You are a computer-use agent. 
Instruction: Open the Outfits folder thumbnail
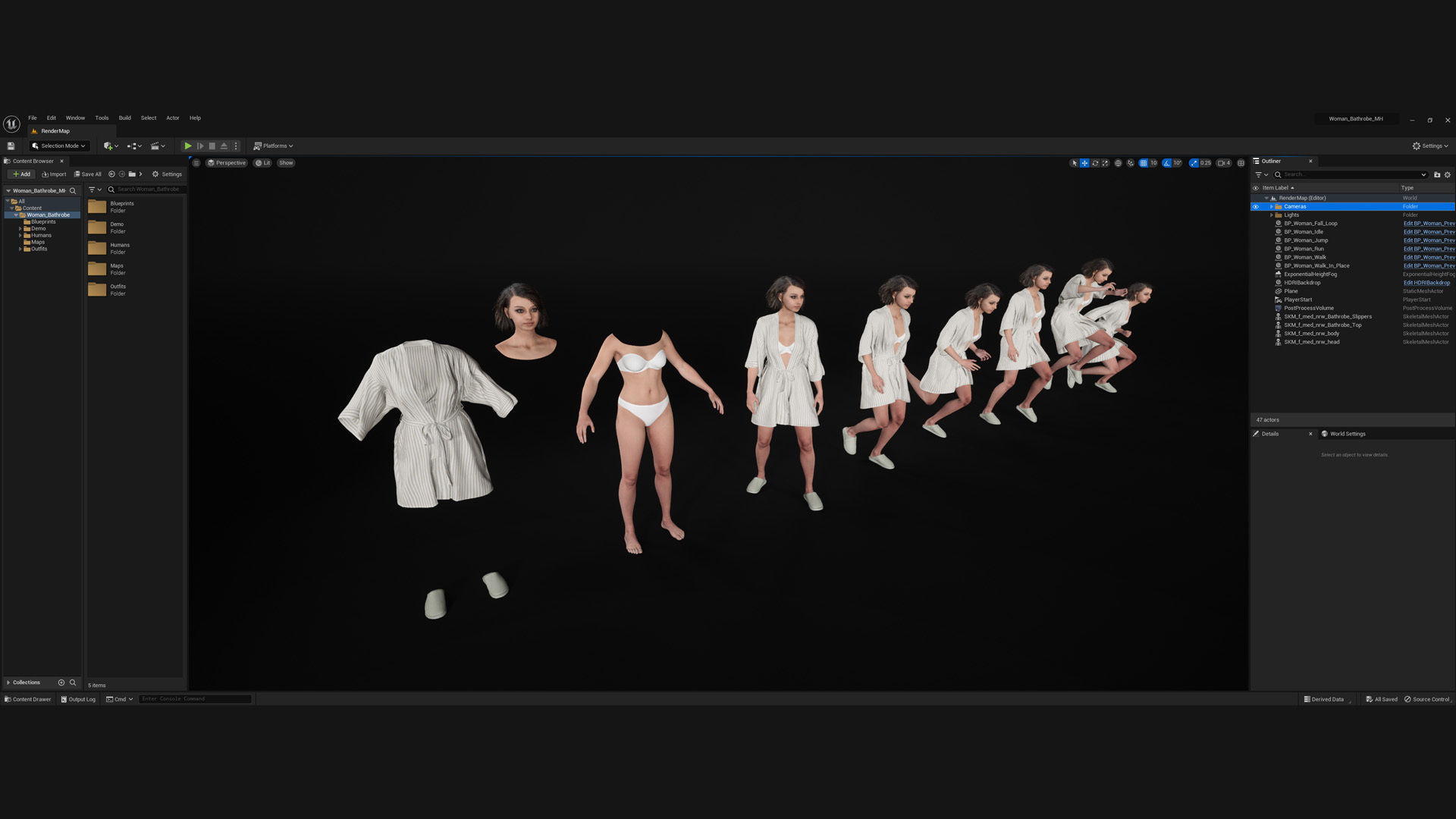[x=97, y=290]
